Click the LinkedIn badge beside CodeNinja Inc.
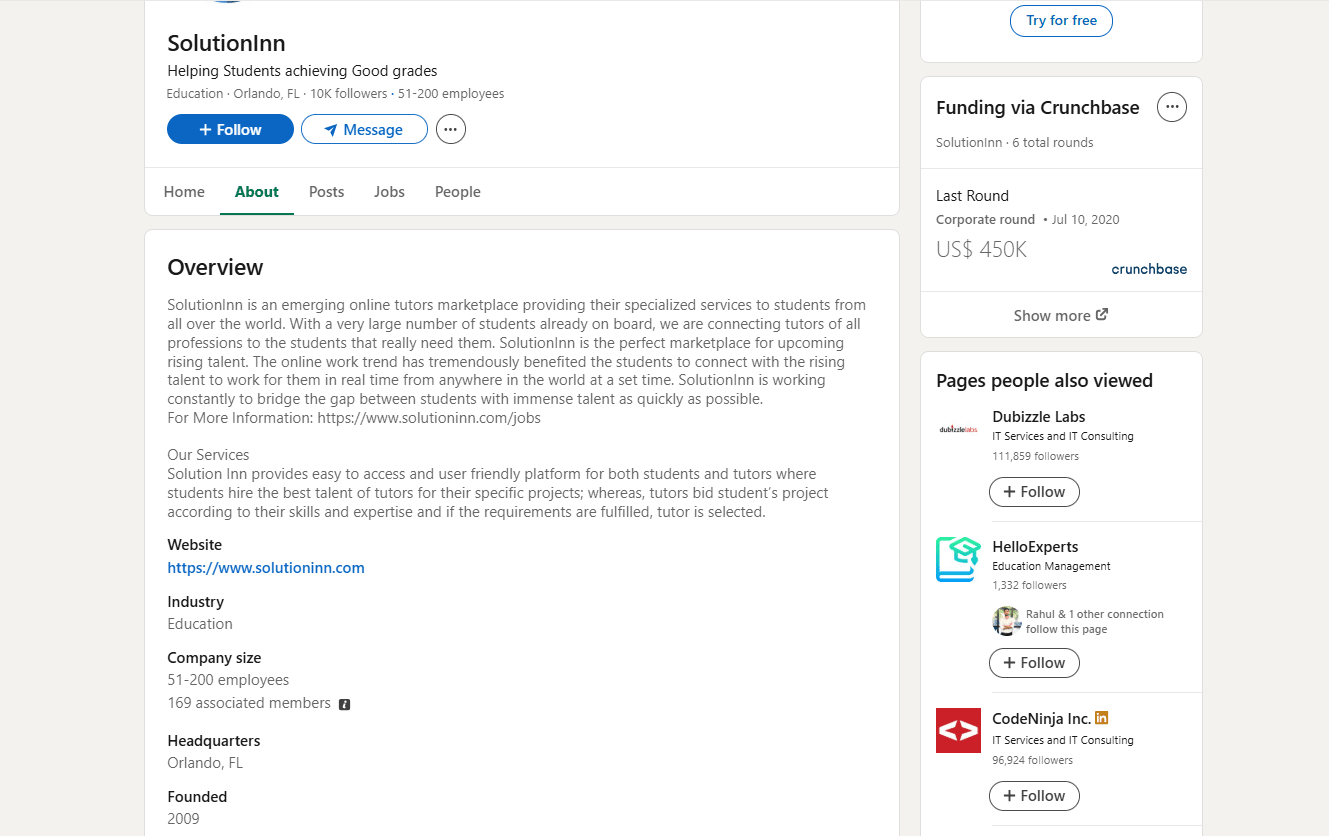 click(x=1102, y=718)
